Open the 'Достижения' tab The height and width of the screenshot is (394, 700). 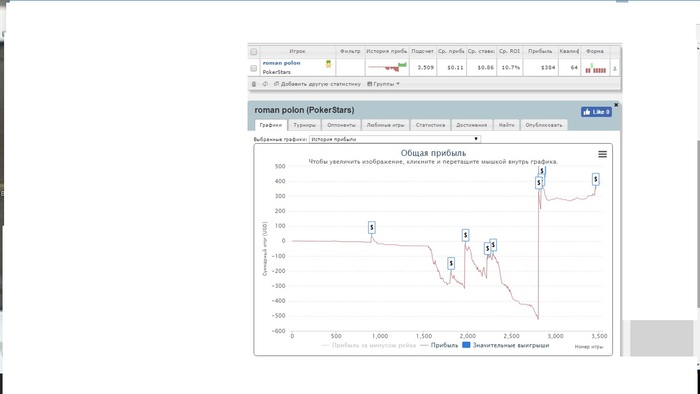pos(471,125)
